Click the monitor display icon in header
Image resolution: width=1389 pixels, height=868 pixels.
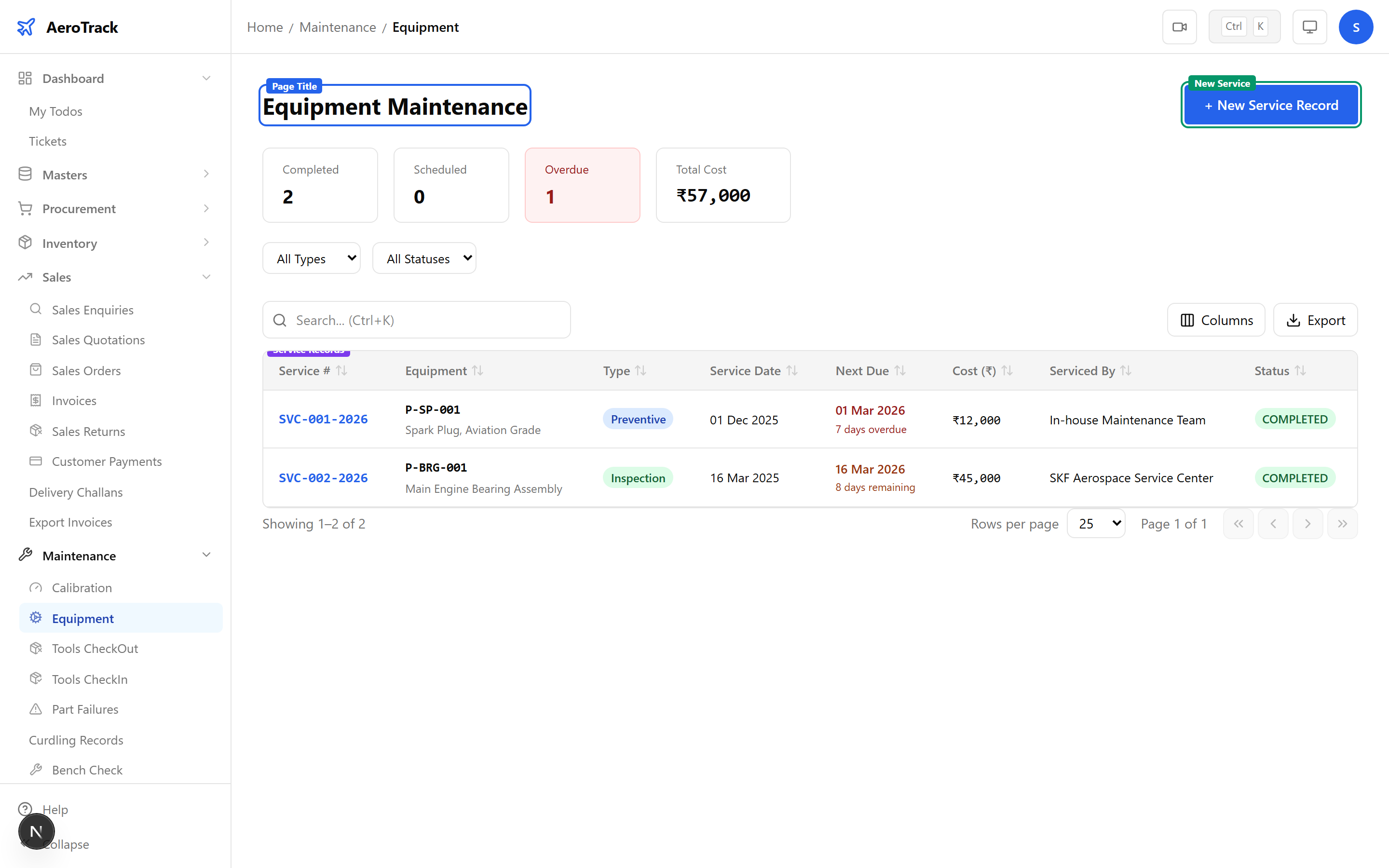tap(1309, 27)
